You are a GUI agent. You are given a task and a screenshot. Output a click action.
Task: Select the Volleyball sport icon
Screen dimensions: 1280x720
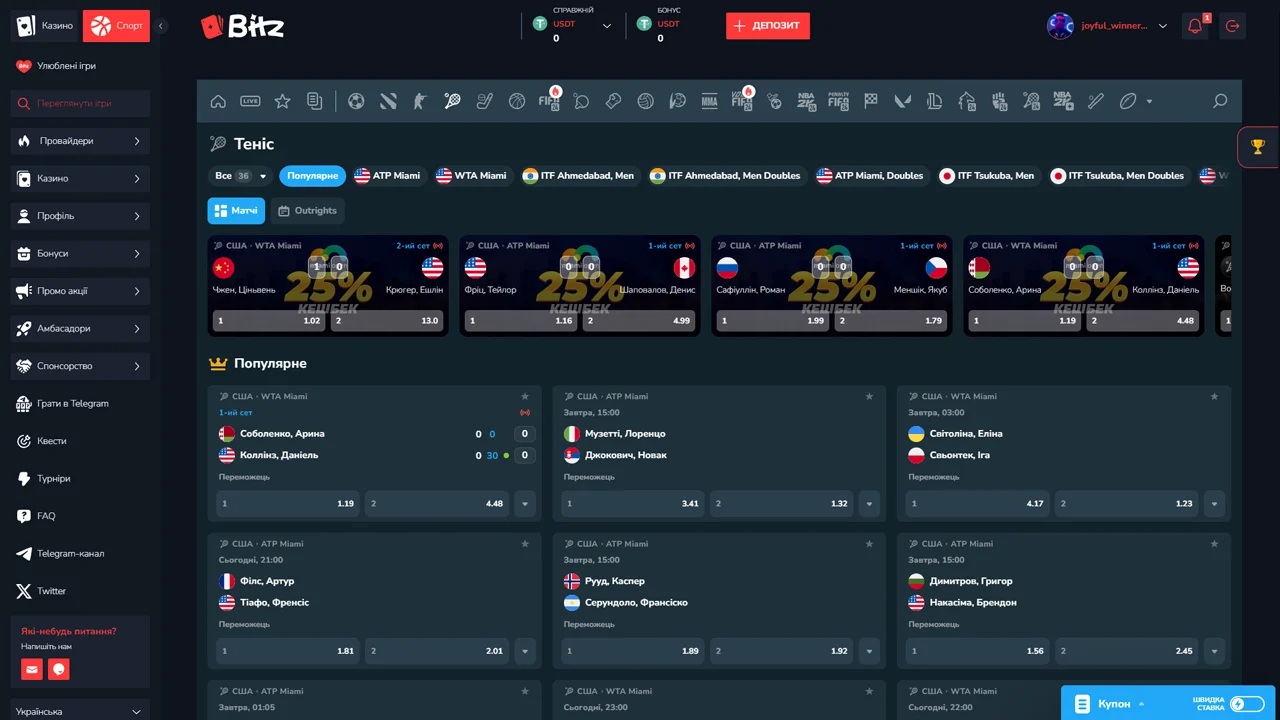[x=645, y=101]
